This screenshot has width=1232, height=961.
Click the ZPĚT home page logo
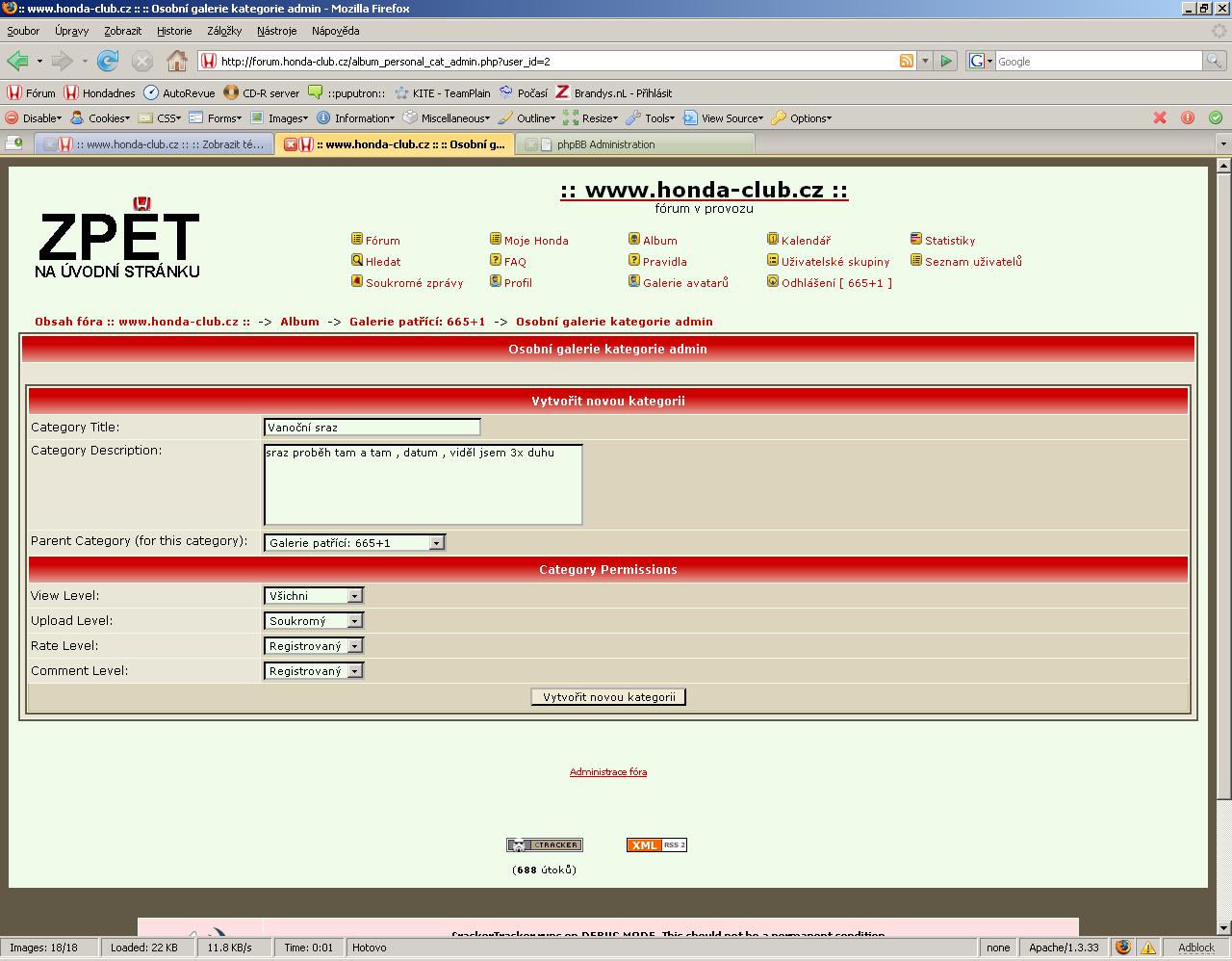tap(117, 241)
